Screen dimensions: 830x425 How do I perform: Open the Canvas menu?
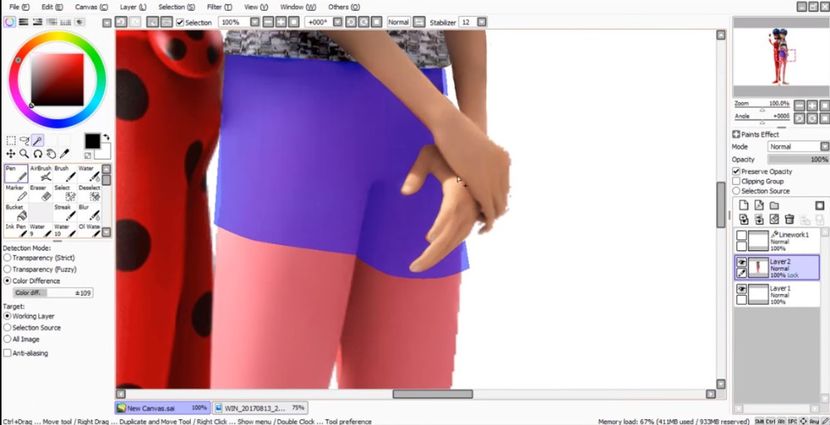[91, 7]
